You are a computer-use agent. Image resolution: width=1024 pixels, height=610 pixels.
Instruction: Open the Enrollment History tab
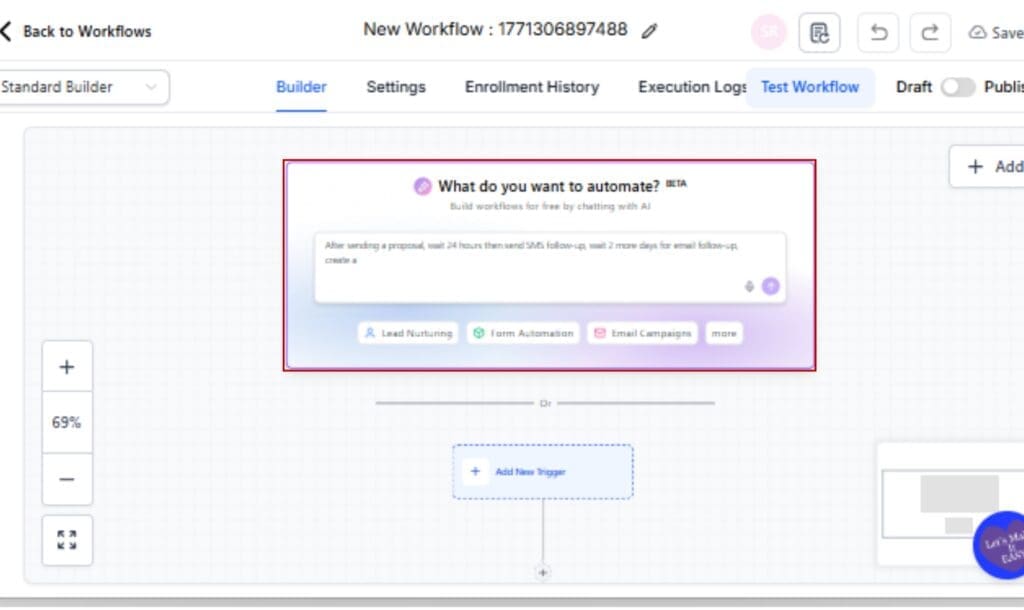click(x=532, y=87)
